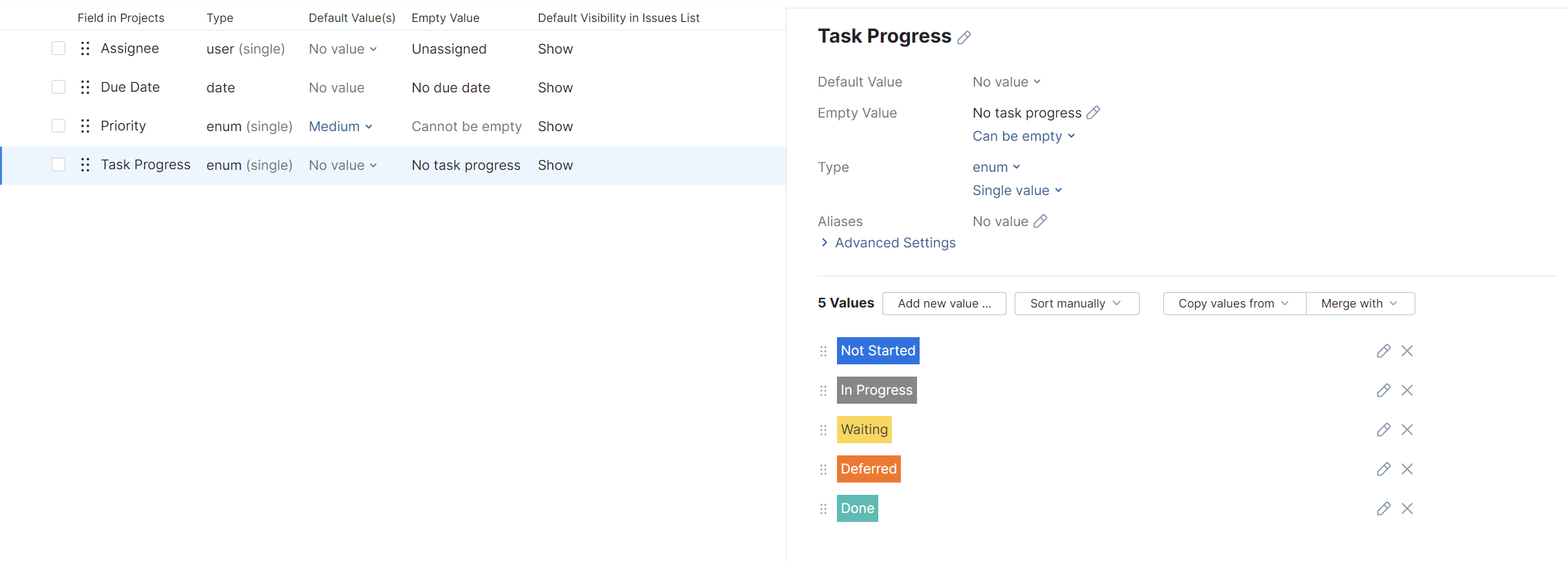
Task: Click Add new value button
Action: click(x=944, y=304)
